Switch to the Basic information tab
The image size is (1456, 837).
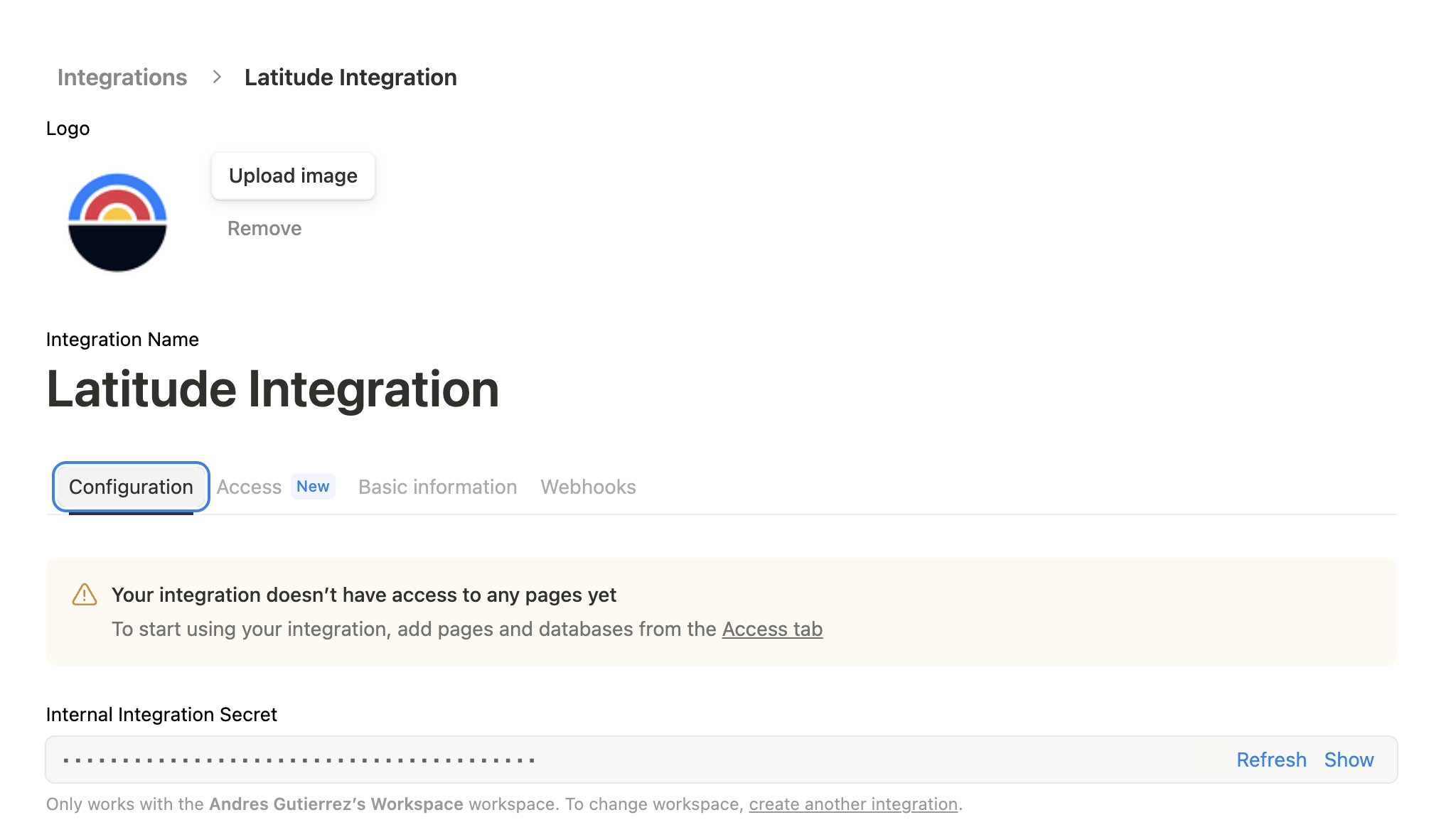click(437, 487)
